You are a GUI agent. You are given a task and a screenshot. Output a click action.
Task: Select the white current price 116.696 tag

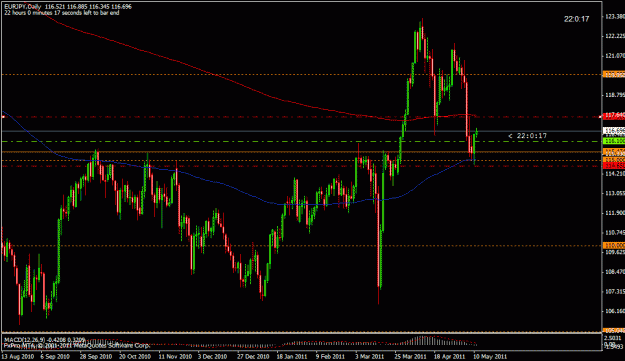[614, 131]
